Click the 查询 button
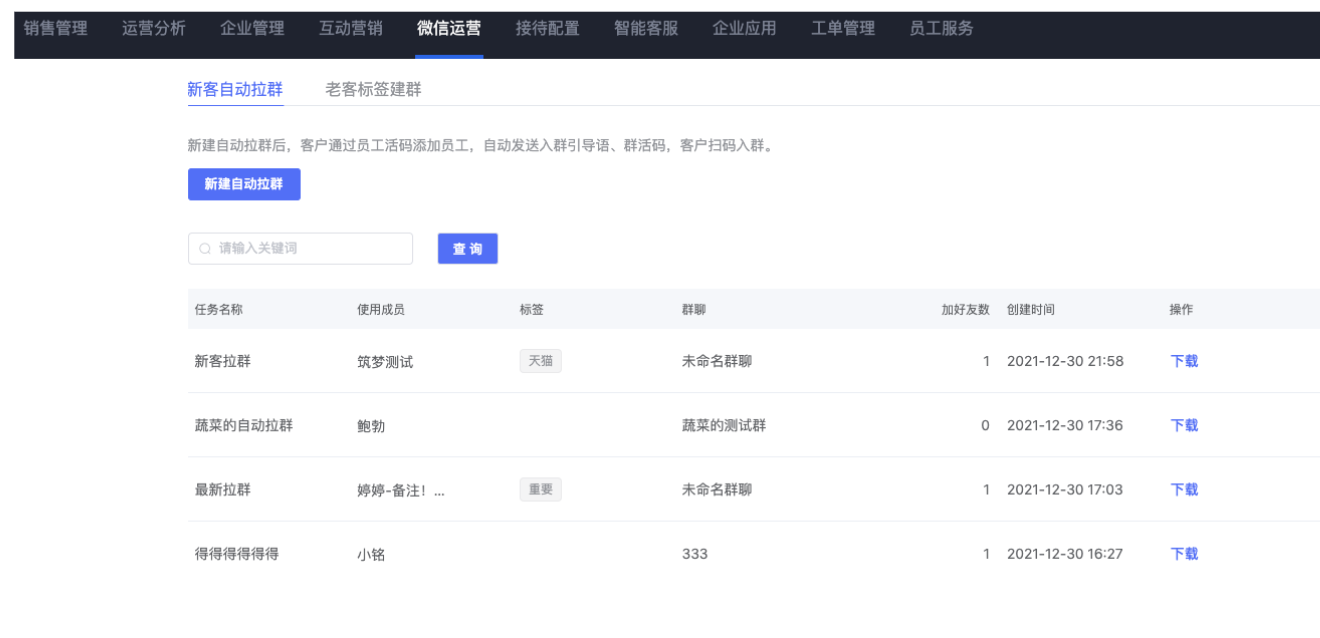The width and height of the screenshot is (1320, 638). pyautogui.click(x=468, y=249)
